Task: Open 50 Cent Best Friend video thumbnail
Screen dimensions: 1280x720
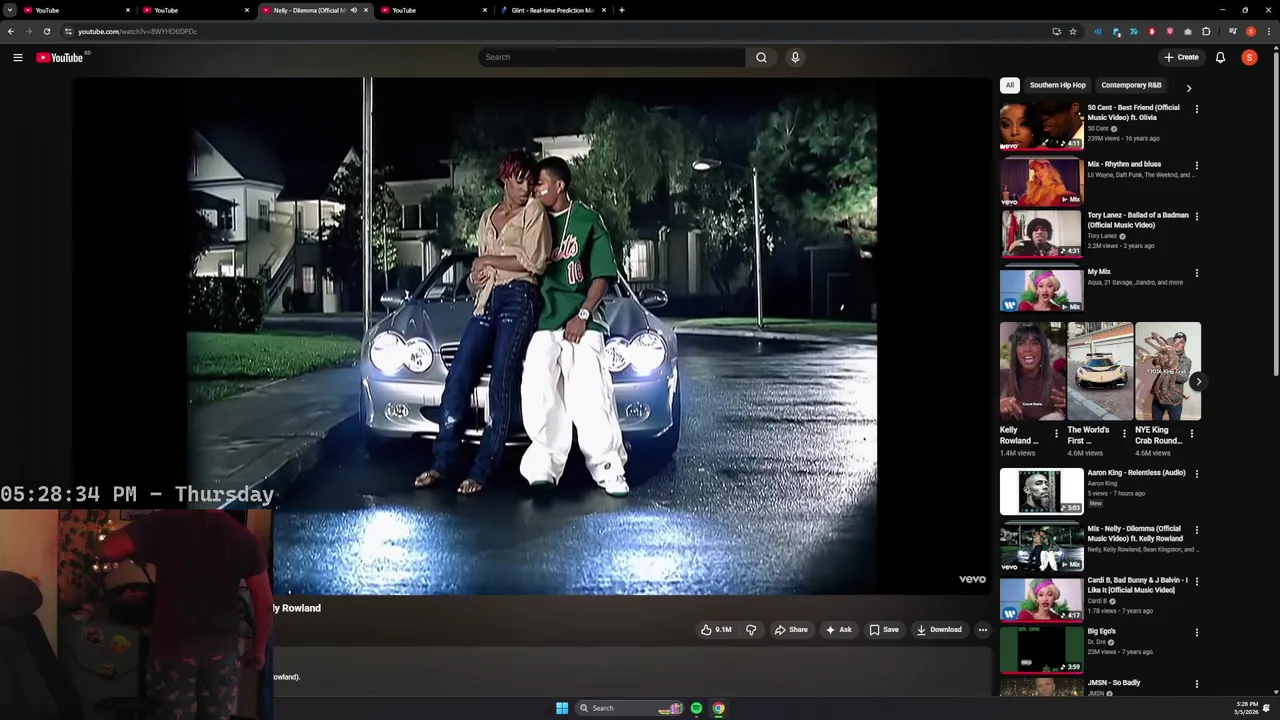Action: [1041, 126]
